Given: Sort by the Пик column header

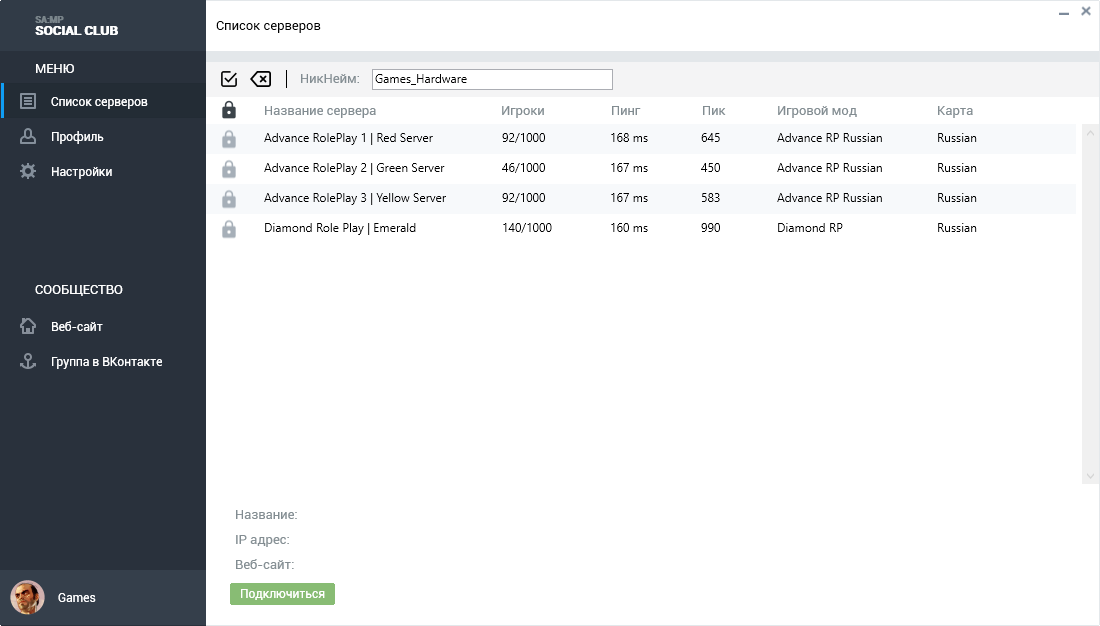Looking at the screenshot, I should click(x=713, y=111).
